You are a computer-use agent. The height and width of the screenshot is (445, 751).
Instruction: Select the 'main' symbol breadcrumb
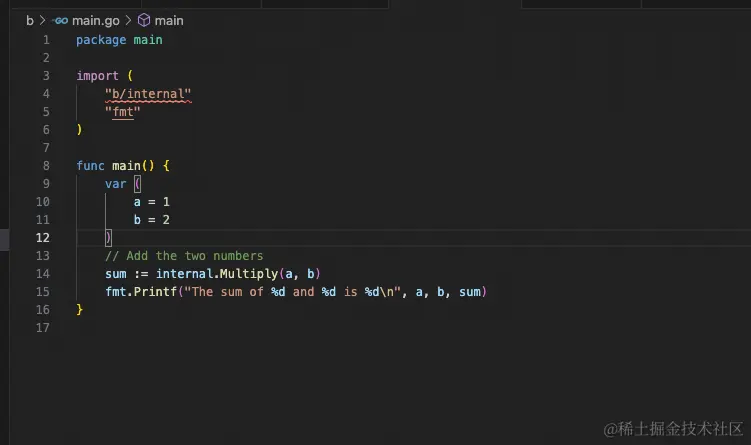[x=169, y=21]
